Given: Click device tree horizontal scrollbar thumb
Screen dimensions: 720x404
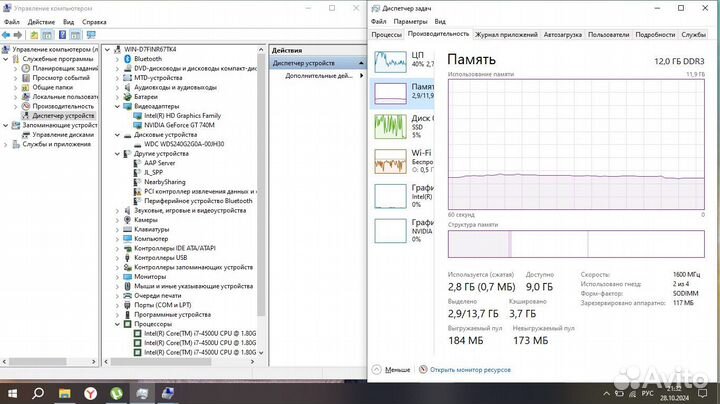Looking at the screenshot, I should (161, 362).
